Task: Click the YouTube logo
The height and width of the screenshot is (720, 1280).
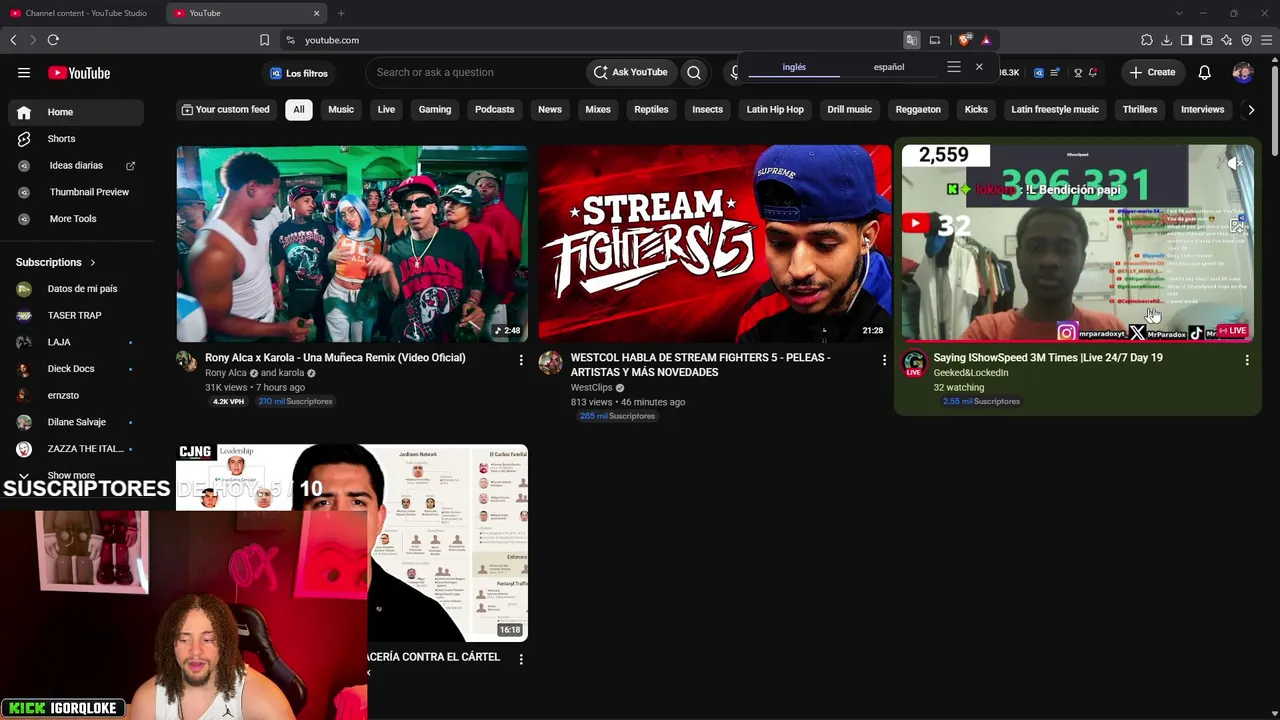Action: [79, 73]
